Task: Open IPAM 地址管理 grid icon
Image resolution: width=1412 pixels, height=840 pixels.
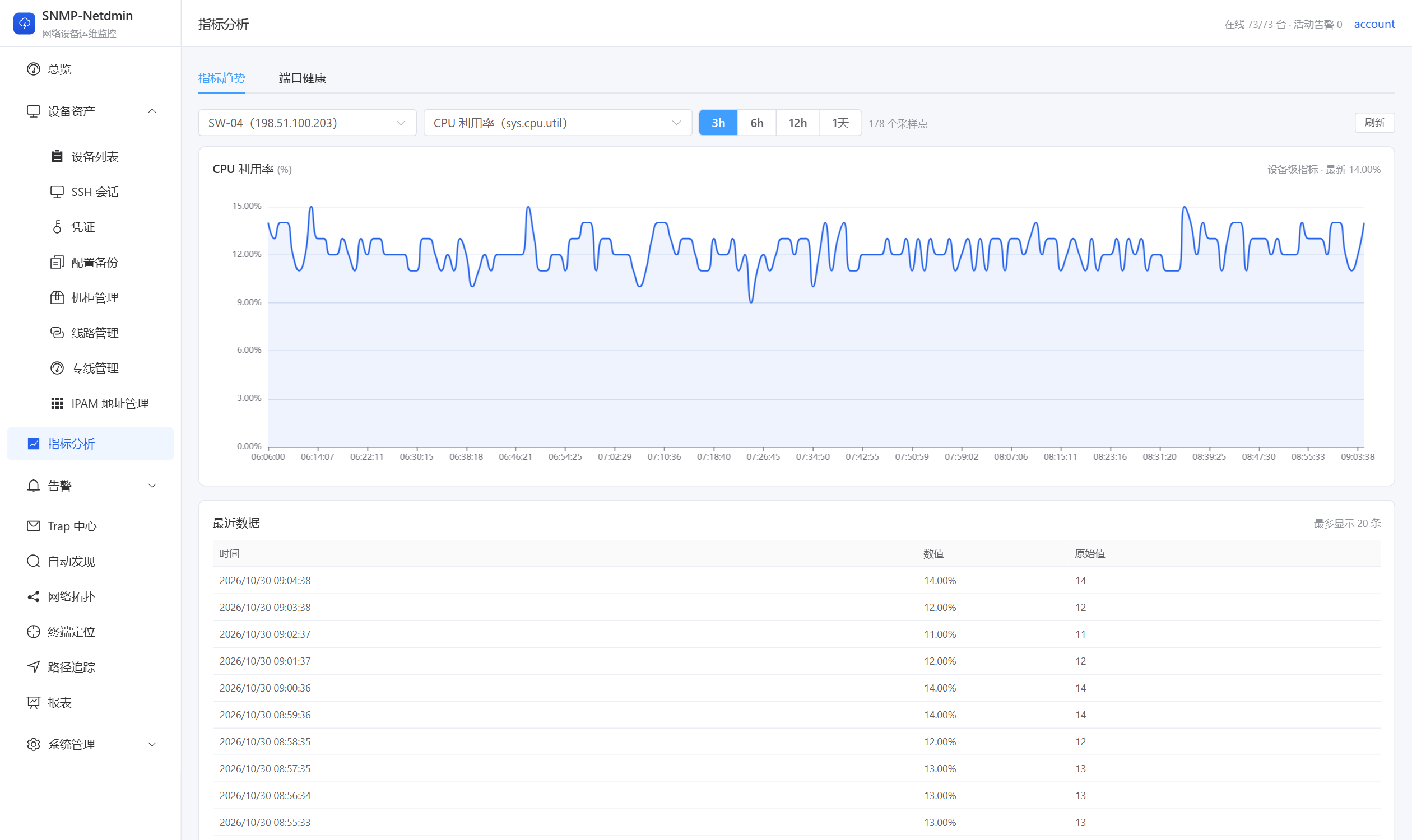Action: pos(57,404)
